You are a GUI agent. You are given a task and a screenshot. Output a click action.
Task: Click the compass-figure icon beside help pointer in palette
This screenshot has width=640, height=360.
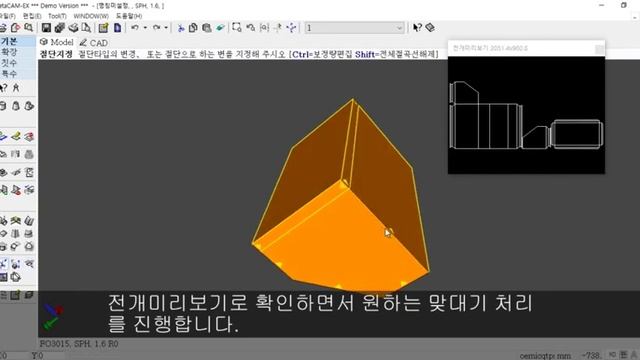click(x=16, y=88)
